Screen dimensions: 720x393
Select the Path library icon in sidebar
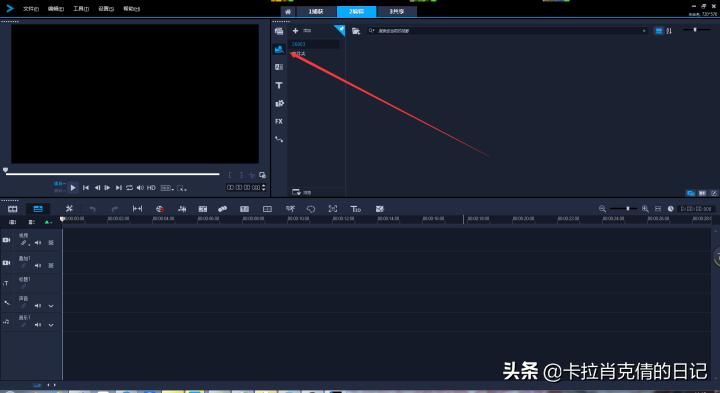click(x=279, y=139)
